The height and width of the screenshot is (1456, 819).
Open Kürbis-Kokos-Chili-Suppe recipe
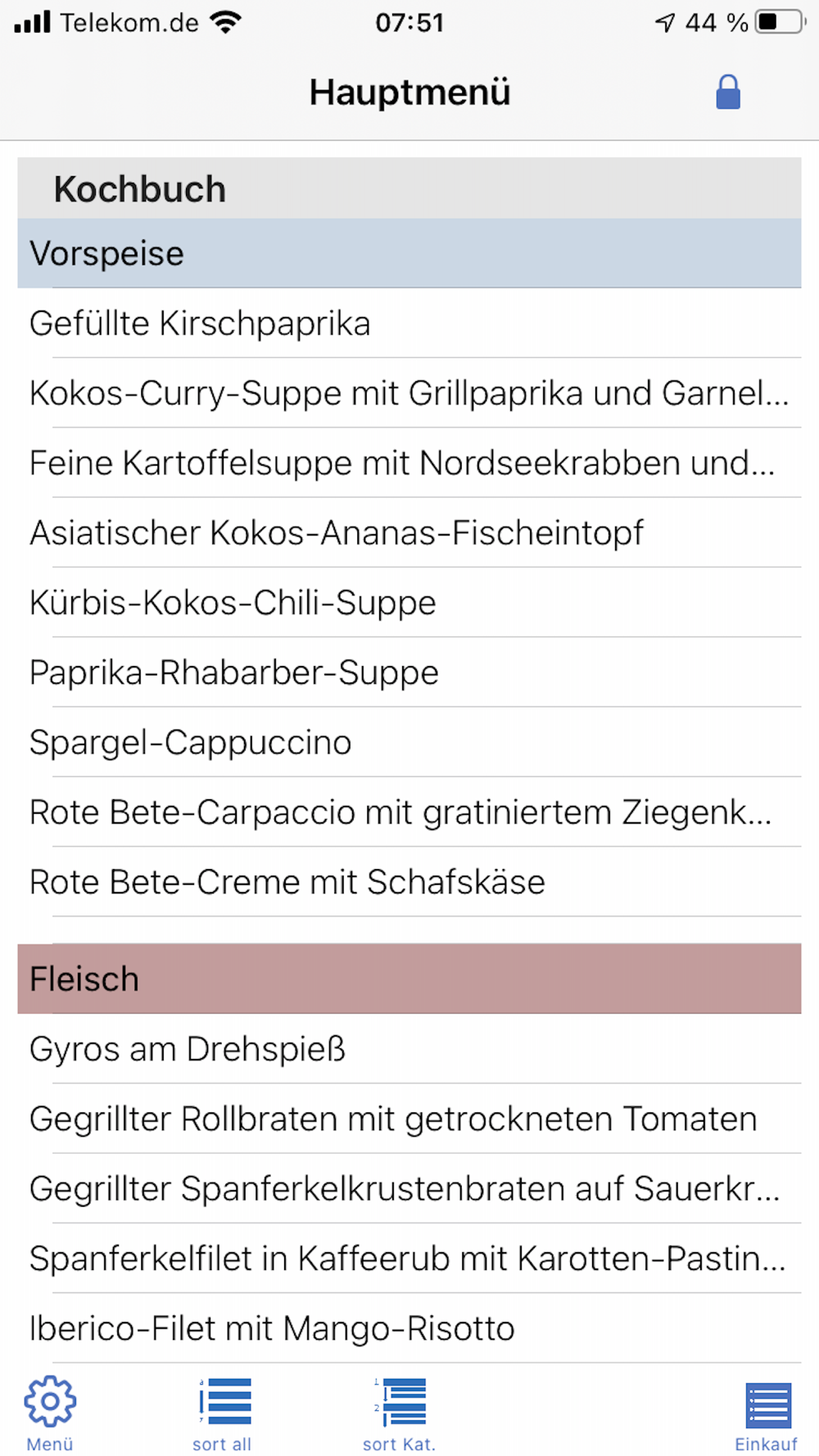[x=409, y=602]
